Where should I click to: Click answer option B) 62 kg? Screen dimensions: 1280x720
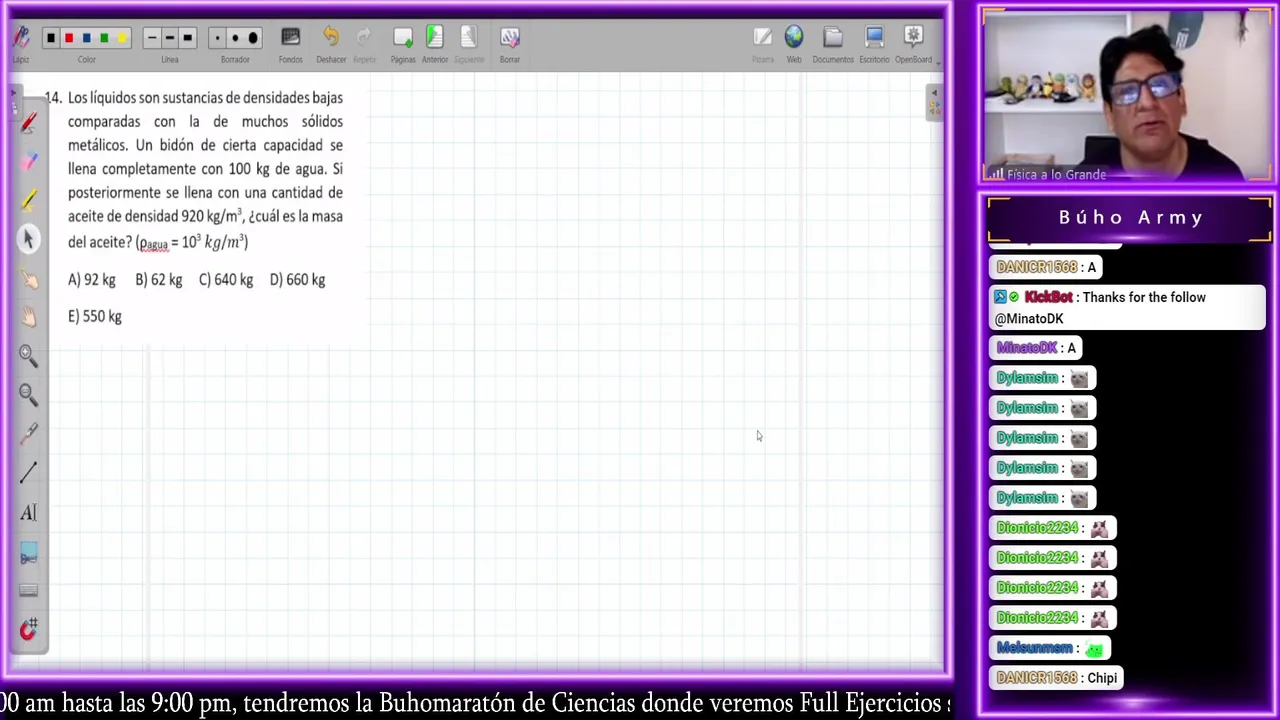pos(159,280)
